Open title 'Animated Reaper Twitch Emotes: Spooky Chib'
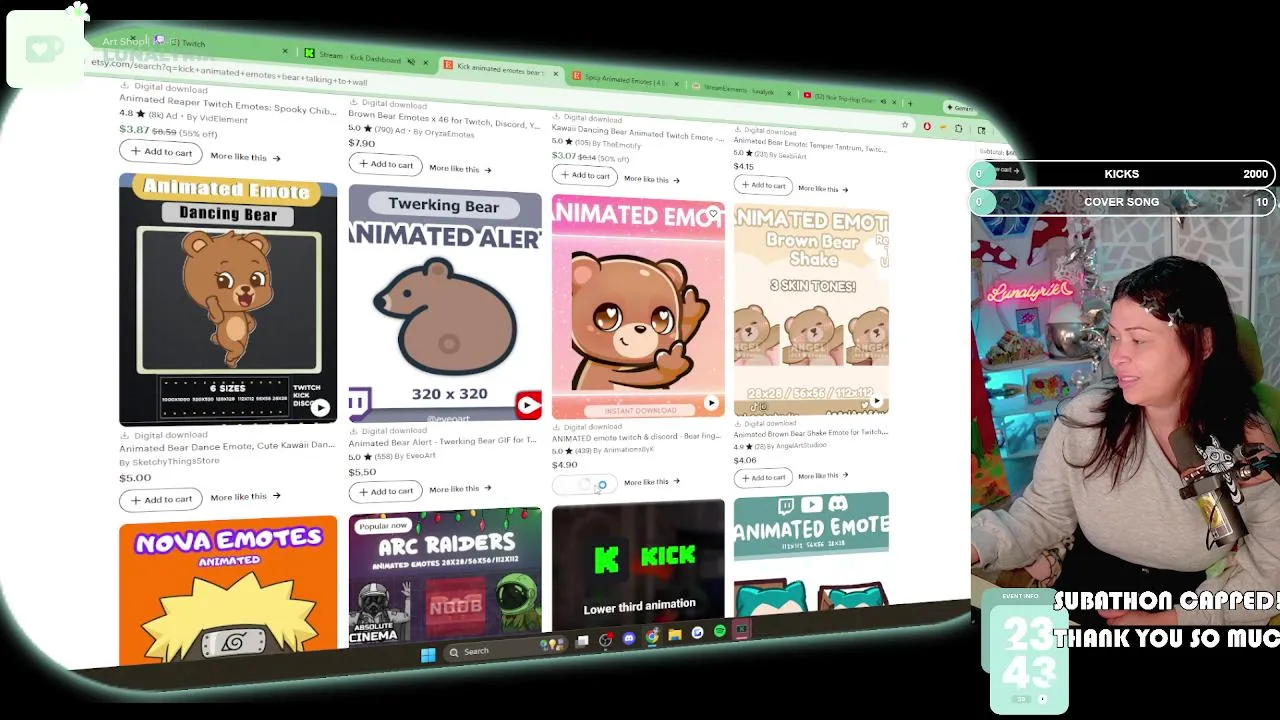Image resolution: width=1280 pixels, height=720 pixels. [227, 105]
